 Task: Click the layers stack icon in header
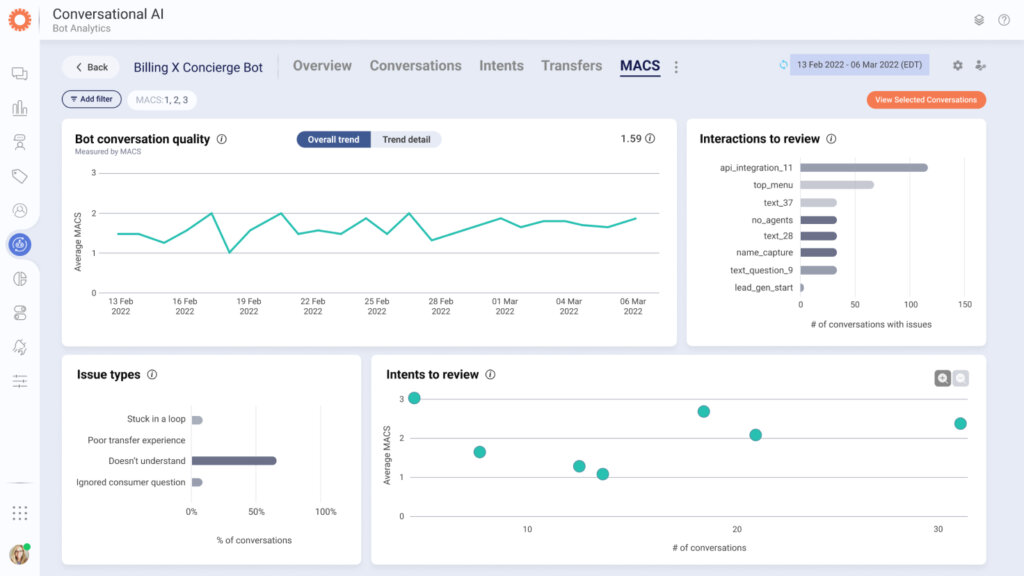[979, 20]
